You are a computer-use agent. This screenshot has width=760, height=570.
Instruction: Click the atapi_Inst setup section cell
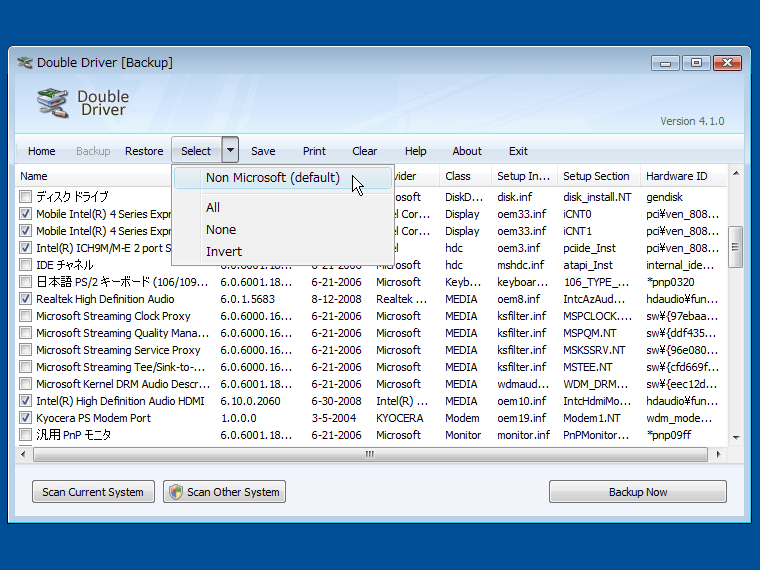coord(587,265)
